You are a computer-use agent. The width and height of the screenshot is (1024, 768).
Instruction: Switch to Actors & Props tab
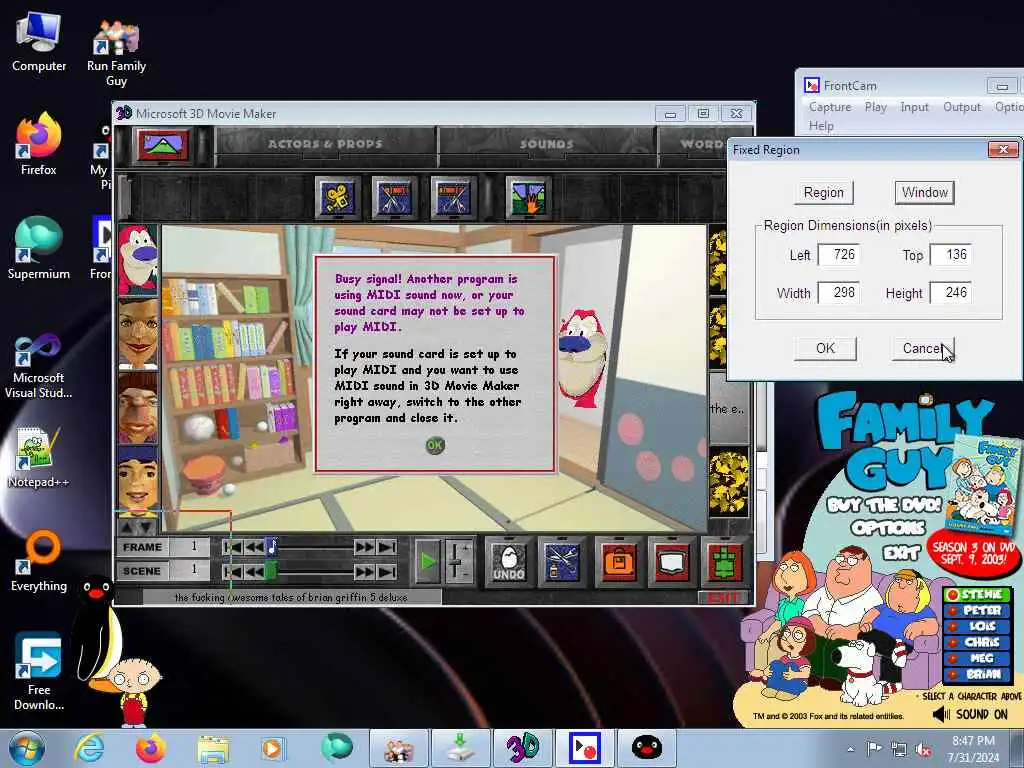click(x=325, y=144)
